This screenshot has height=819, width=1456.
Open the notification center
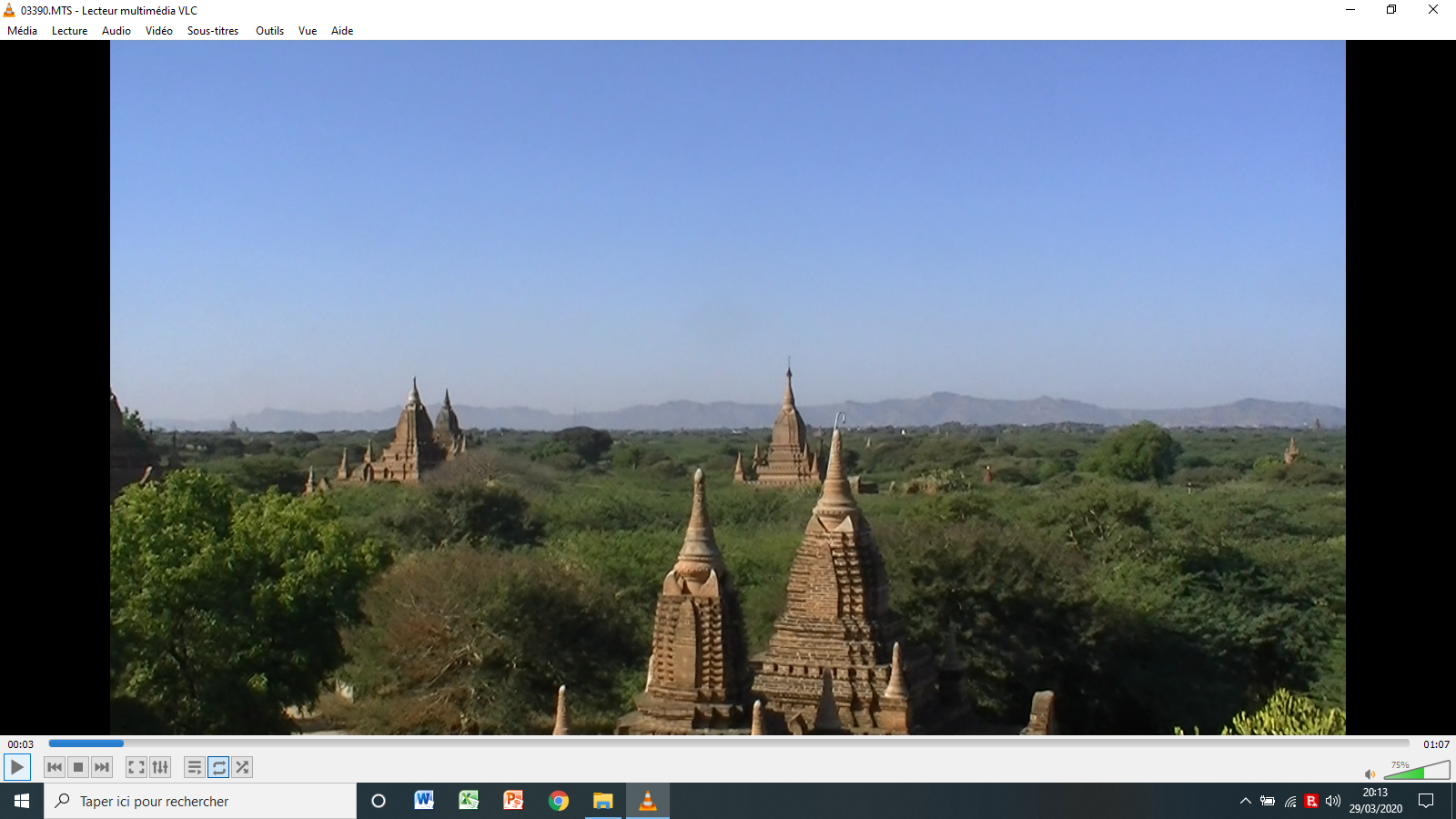(1426, 801)
